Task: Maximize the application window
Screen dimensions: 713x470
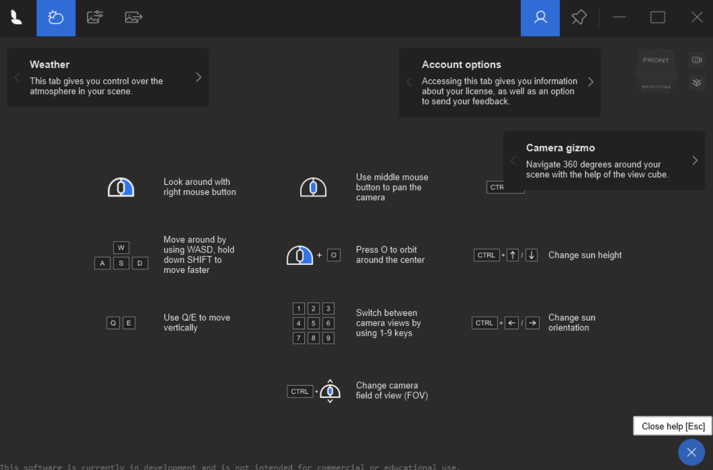Action: pyautogui.click(x=657, y=17)
